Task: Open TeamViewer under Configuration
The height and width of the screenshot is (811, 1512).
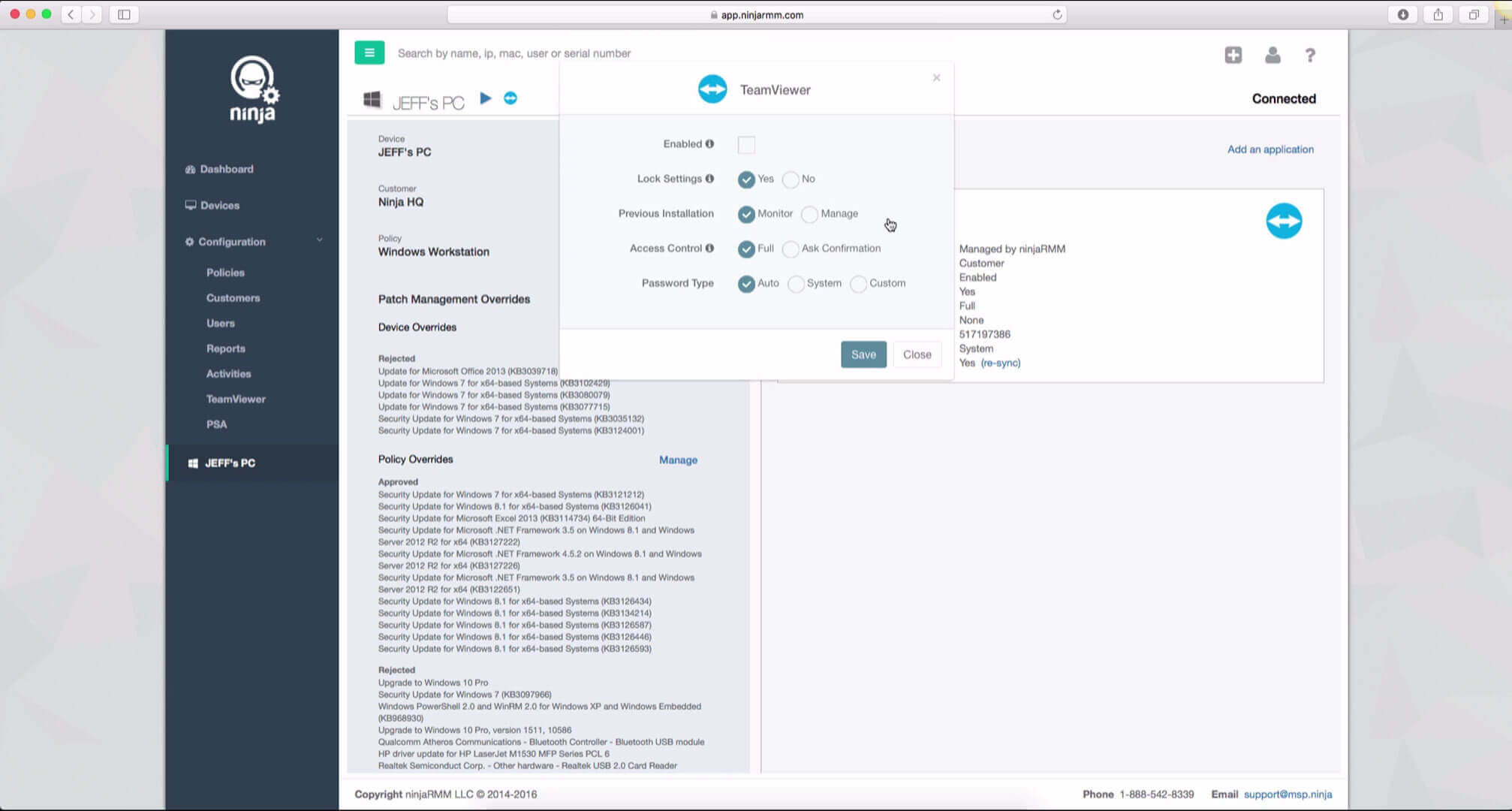Action: pos(236,399)
